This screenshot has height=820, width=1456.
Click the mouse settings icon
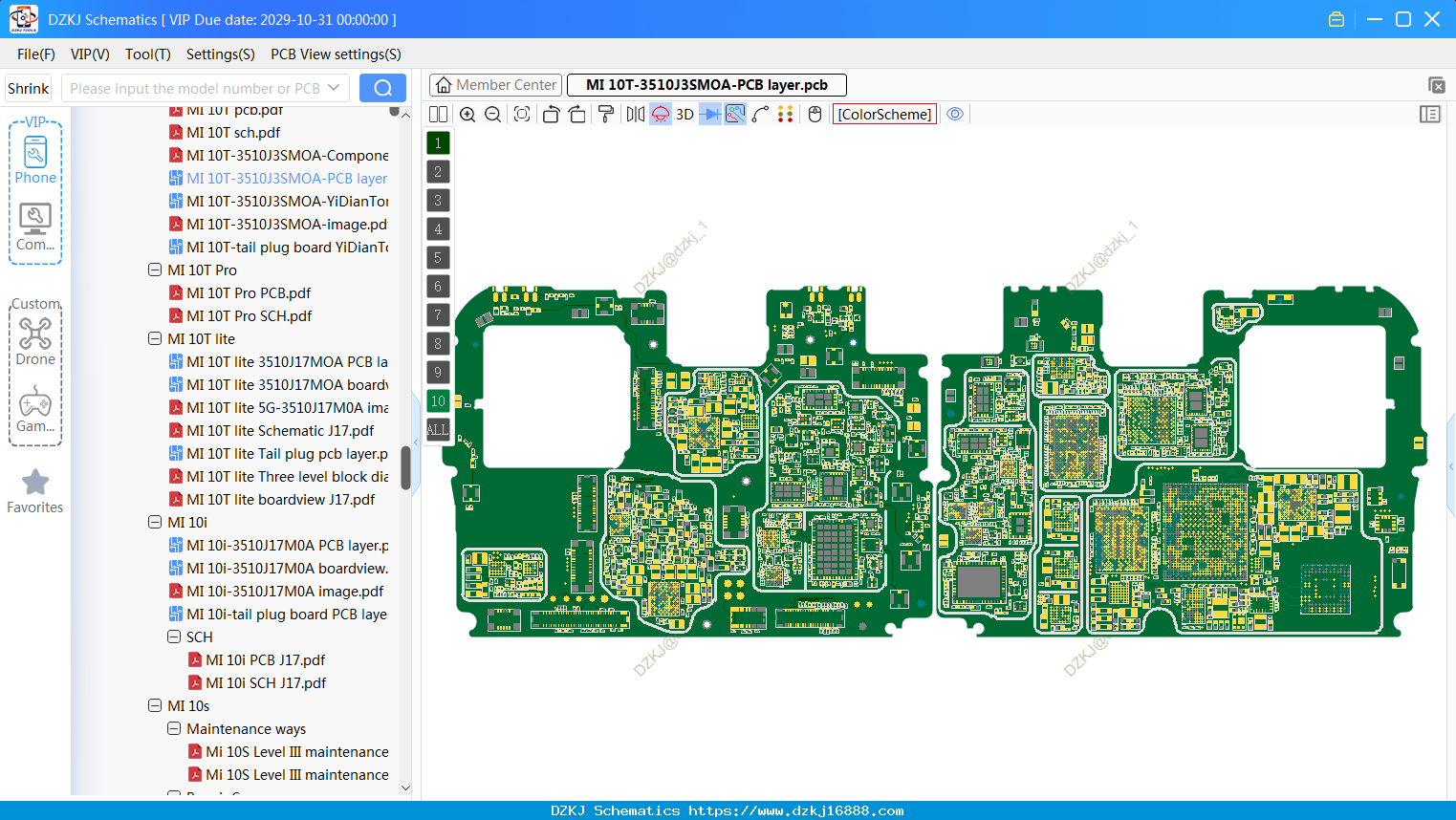pos(815,115)
